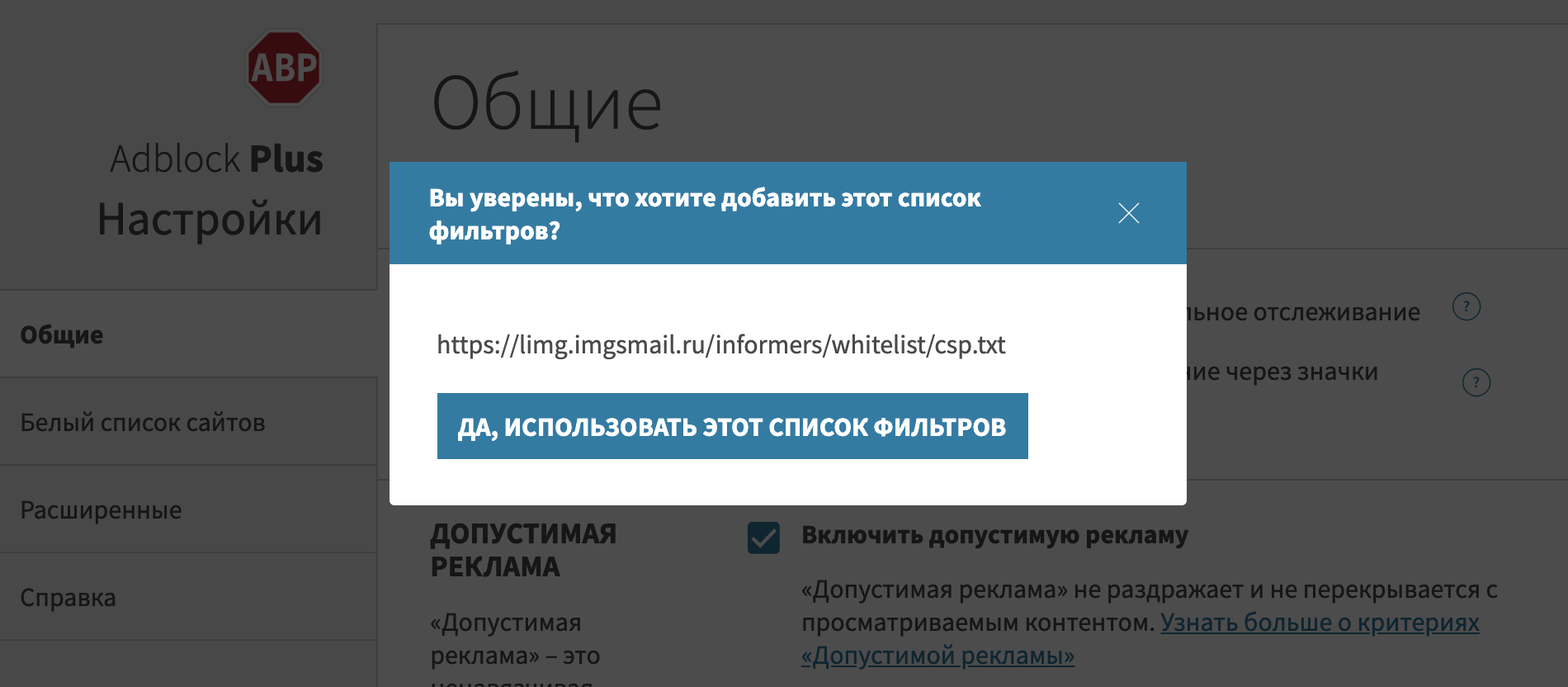This screenshot has height=687, width=1568.
Task: Click the red ABP stop-sign logo
Action: 283,68
